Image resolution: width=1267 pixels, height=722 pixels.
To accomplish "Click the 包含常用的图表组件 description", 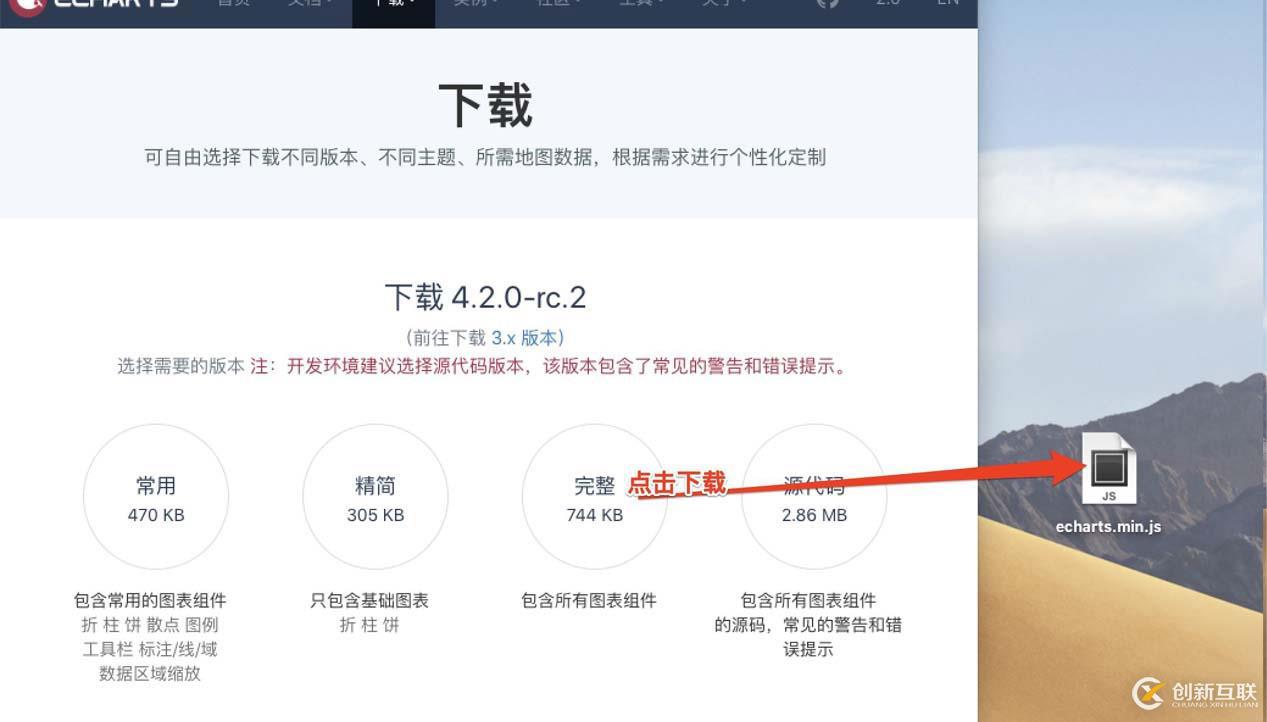I will (150, 601).
